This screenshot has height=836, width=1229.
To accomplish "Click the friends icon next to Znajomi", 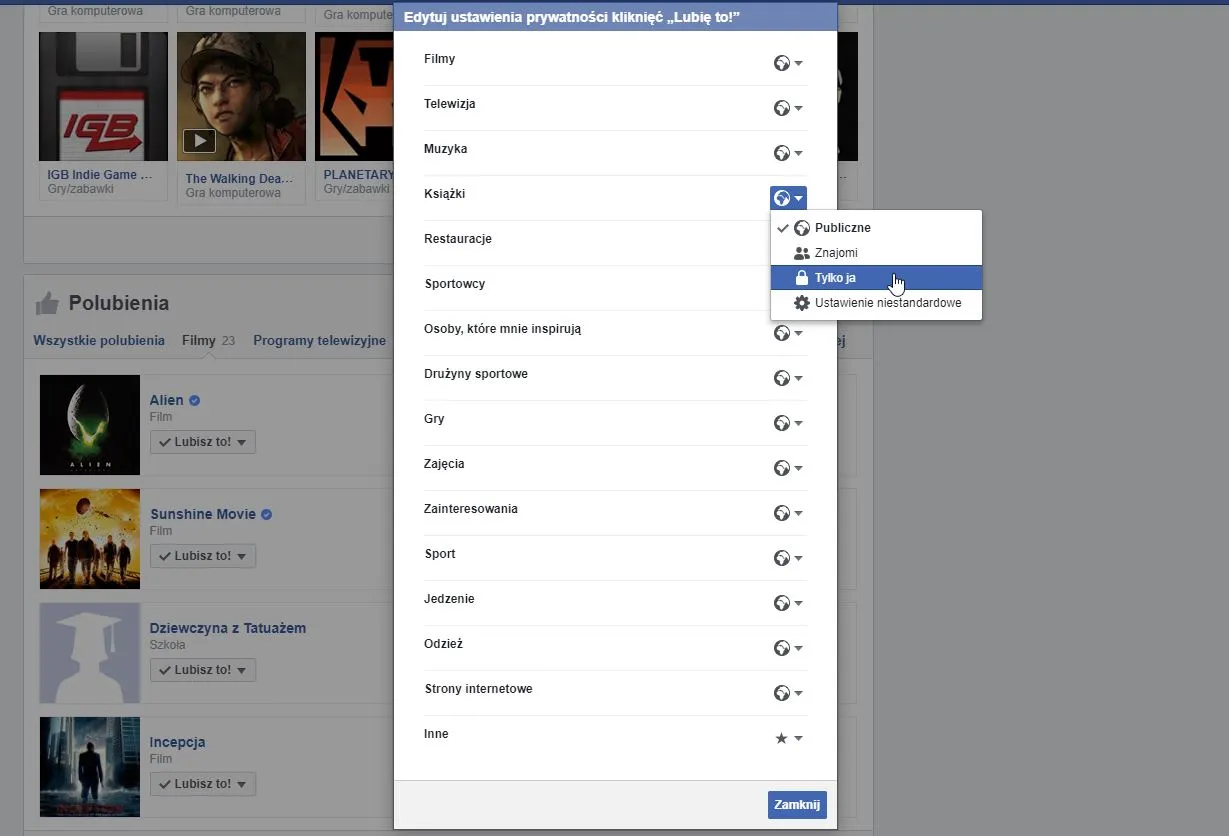I will [x=800, y=252].
